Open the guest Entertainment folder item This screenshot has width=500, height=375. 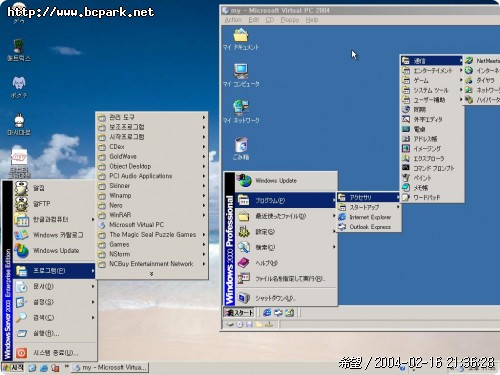pyautogui.click(x=432, y=71)
